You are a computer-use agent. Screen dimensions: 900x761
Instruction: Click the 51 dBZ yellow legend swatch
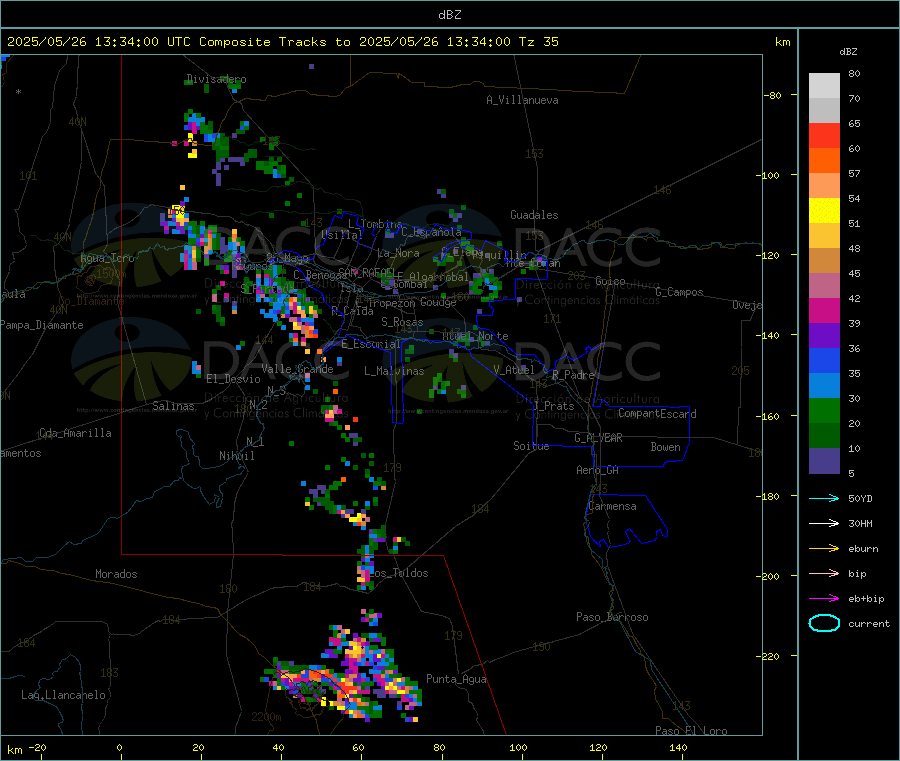pyautogui.click(x=824, y=211)
